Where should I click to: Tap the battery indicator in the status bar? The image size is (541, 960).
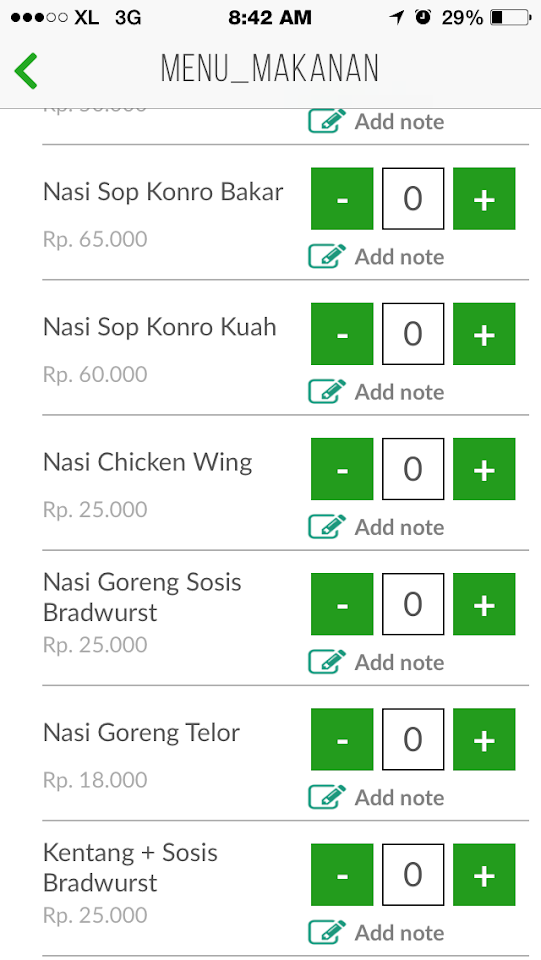pos(510,18)
